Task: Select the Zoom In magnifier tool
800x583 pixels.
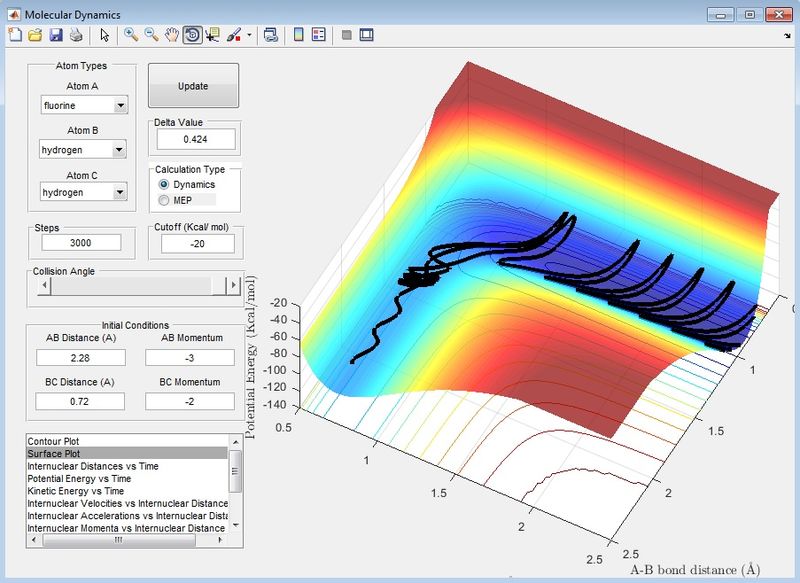Action: (130, 35)
